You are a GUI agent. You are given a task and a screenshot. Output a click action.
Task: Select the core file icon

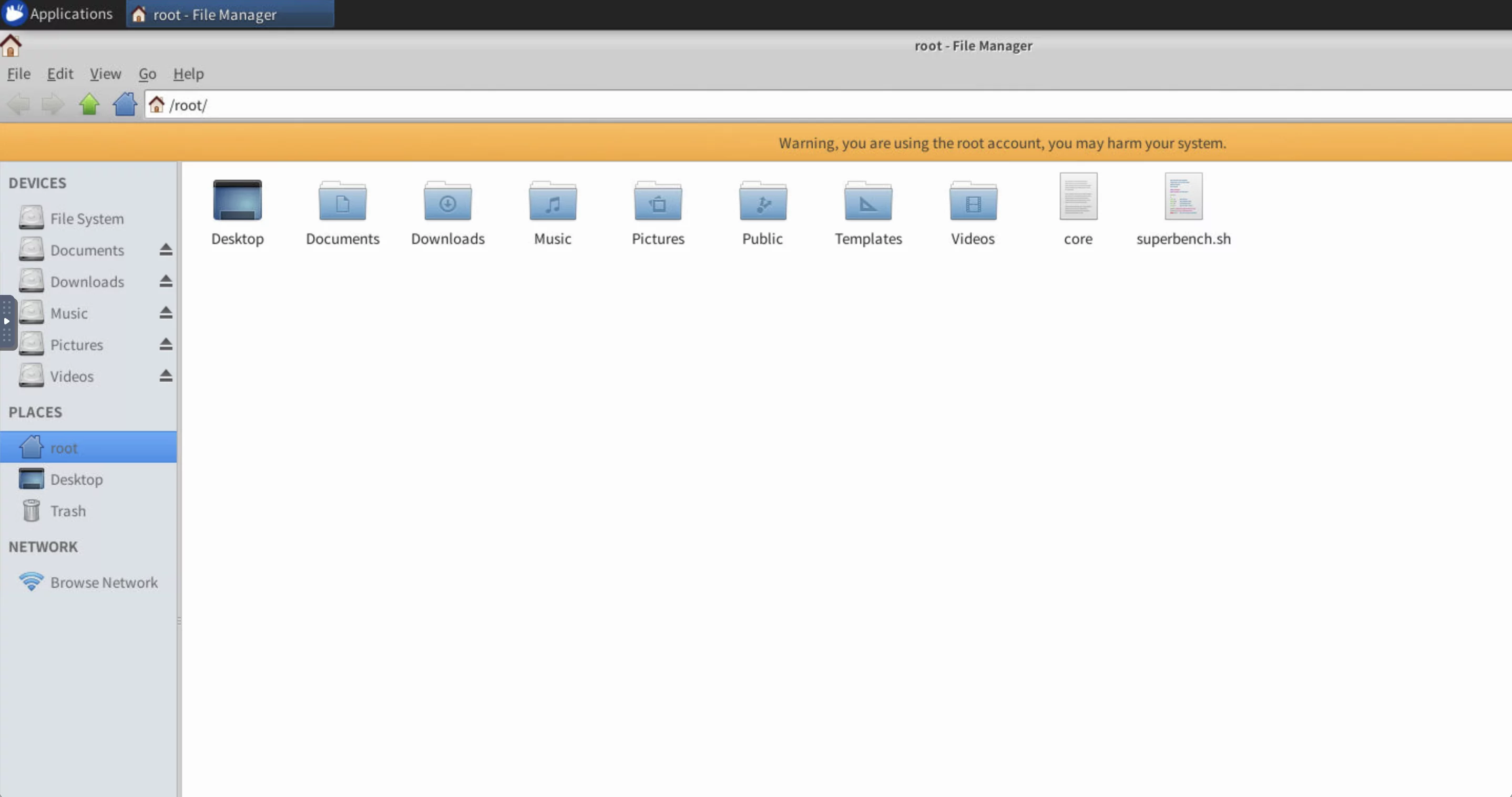point(1078,197)
